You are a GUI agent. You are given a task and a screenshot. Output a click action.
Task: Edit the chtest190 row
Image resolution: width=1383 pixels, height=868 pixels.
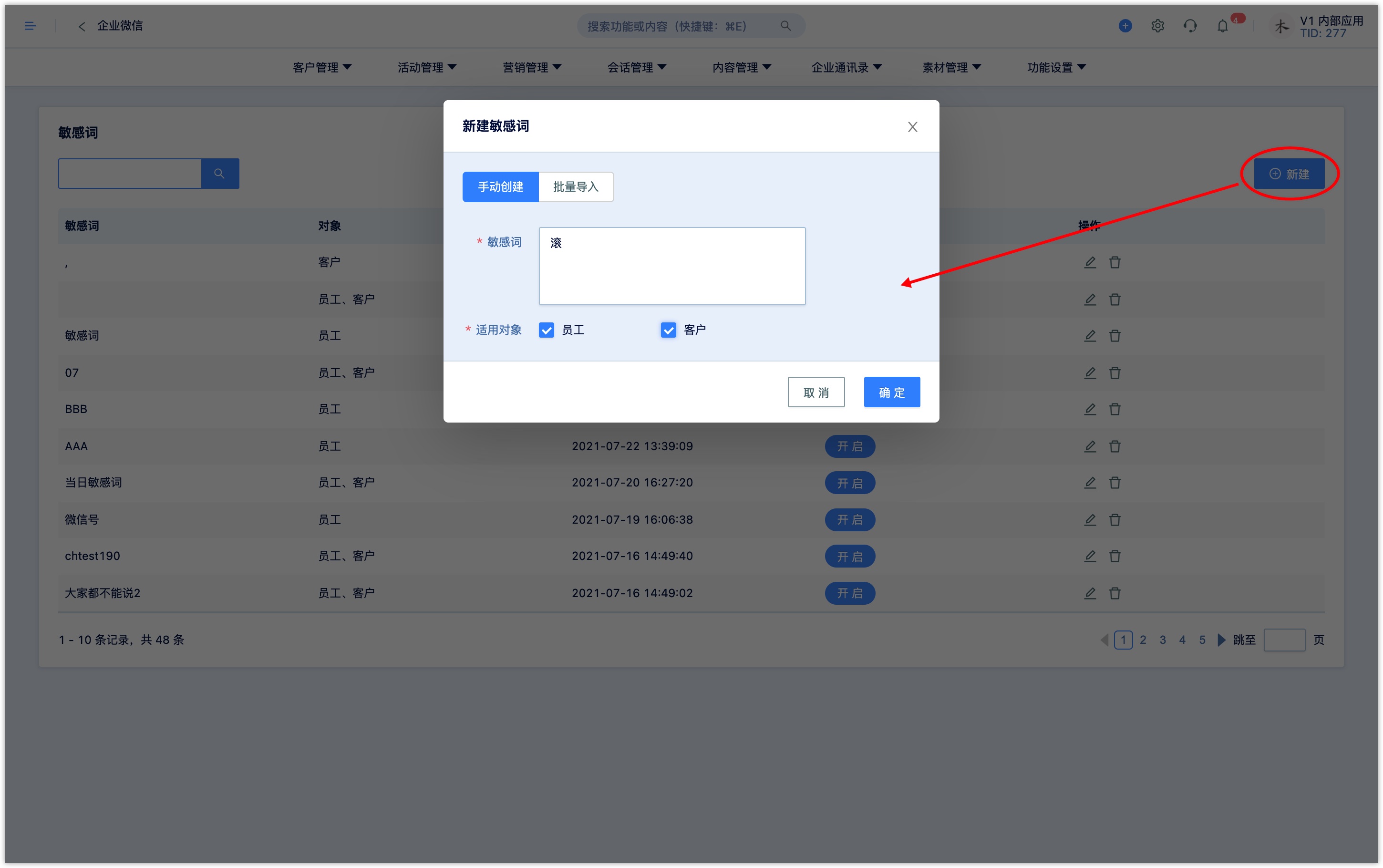1090,556
